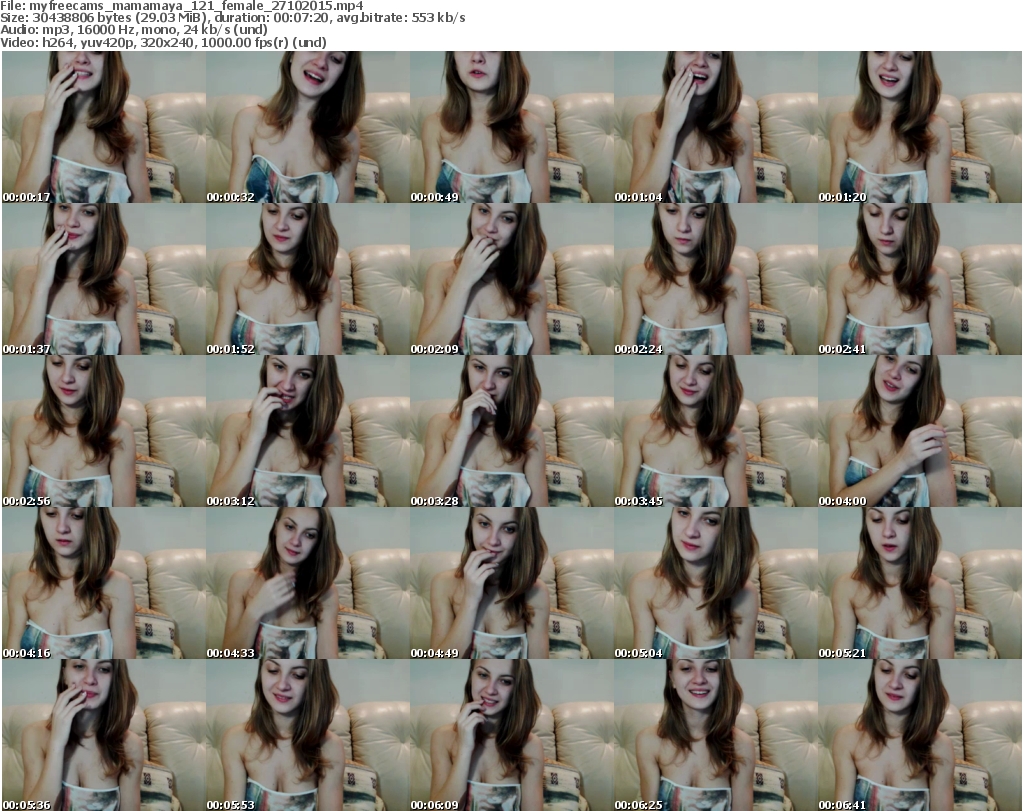This screenshot has height=811, width=1024.
Task: Click the thumbnail timestamped 00:00:32
Action: click(308, 127)
